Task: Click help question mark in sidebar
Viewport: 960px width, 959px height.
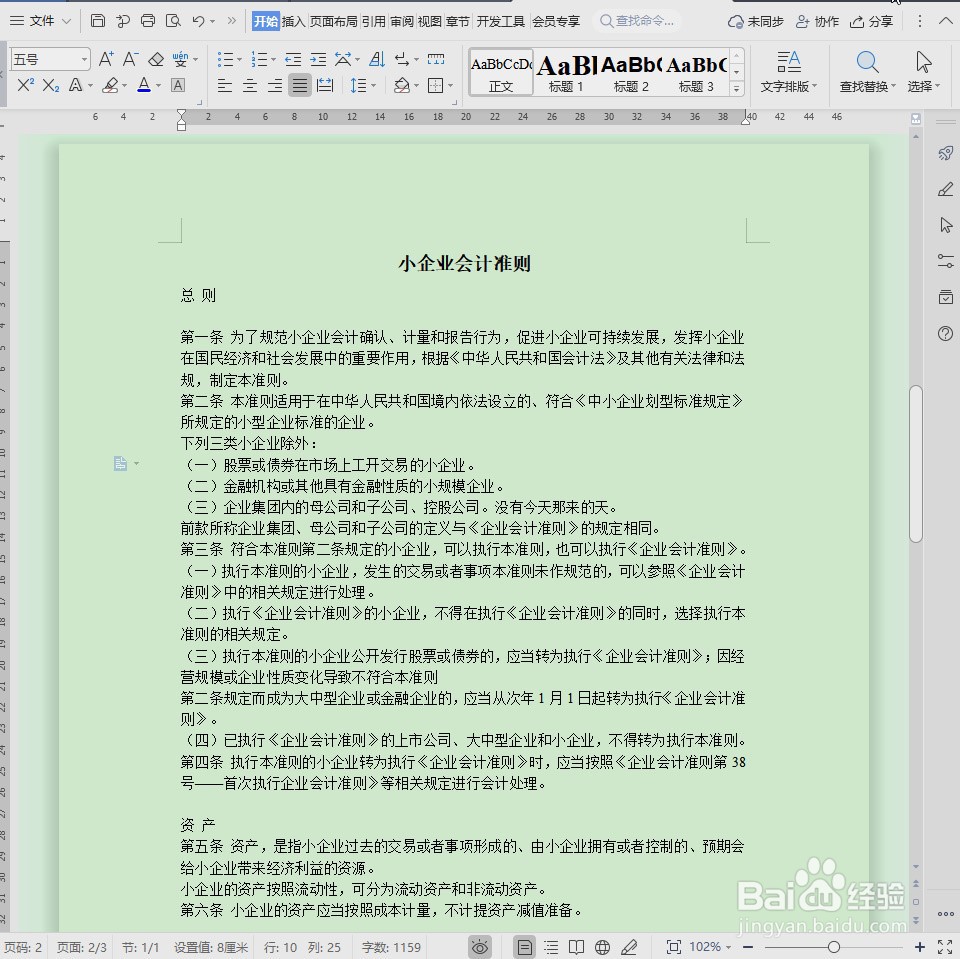Action: click(x=945, y=333)
